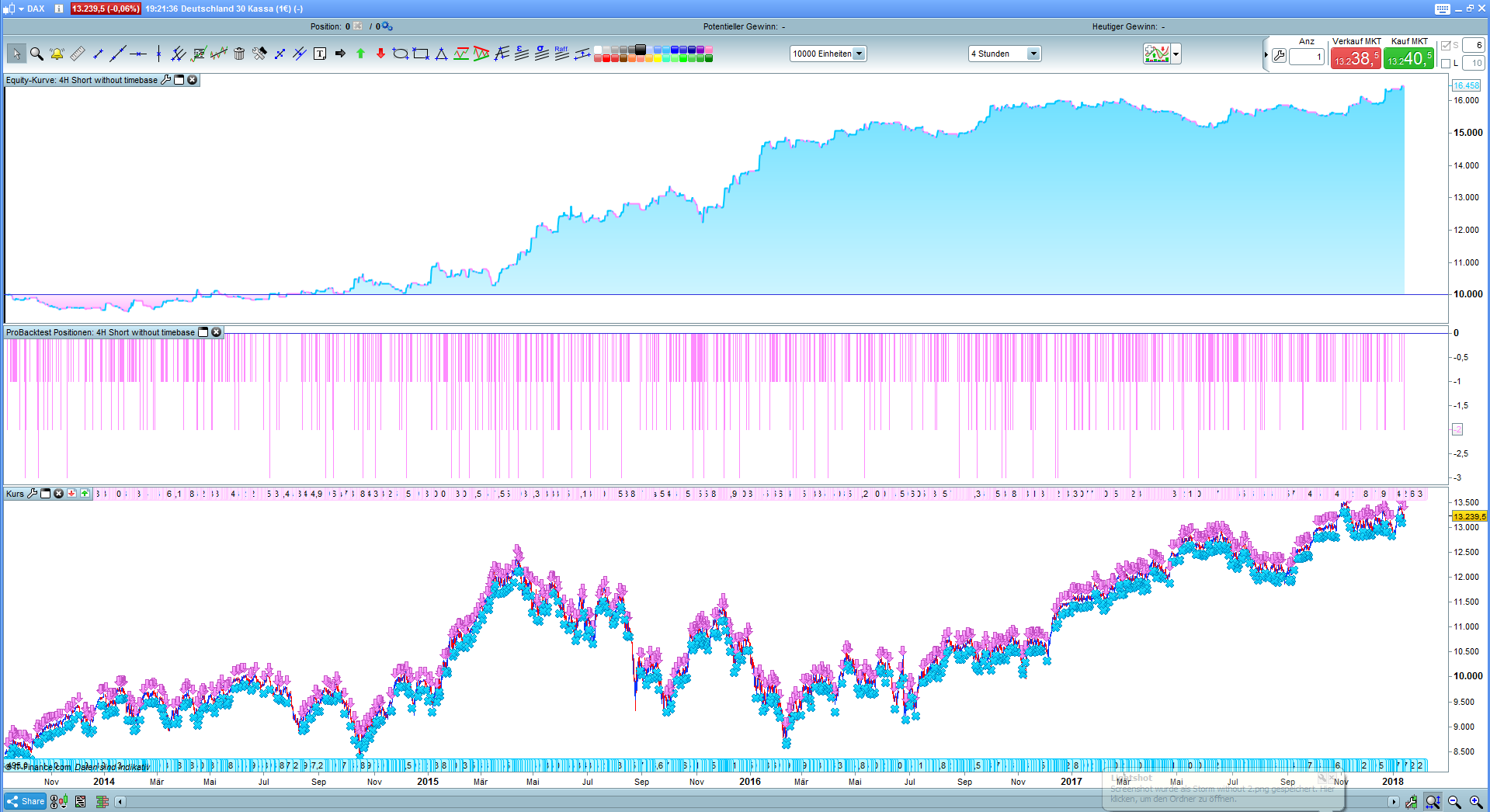The height and width of the screenshot is (812, 1490).
Task: Click the list view icon in bottom bar
Action: (80, 802)
